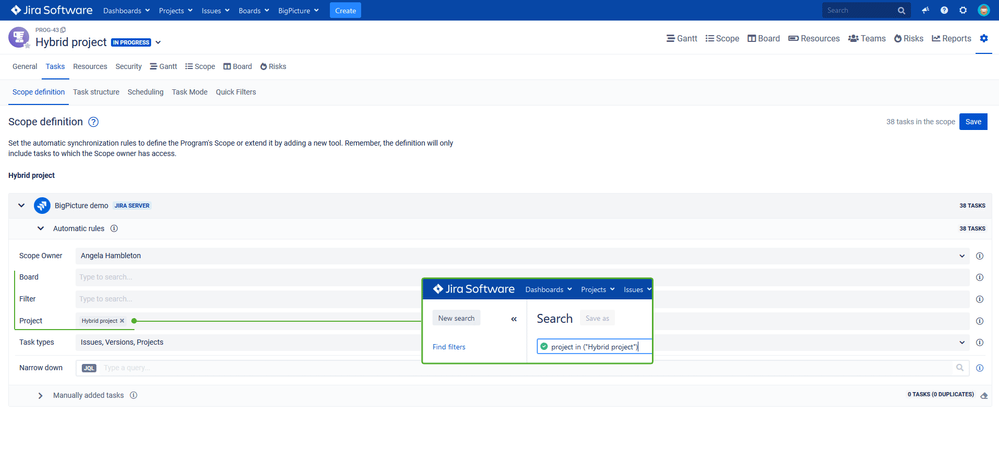Switch to the Resources settings tab
The height and width of the screenshot is (458, 999).
(x=90, y=66)
